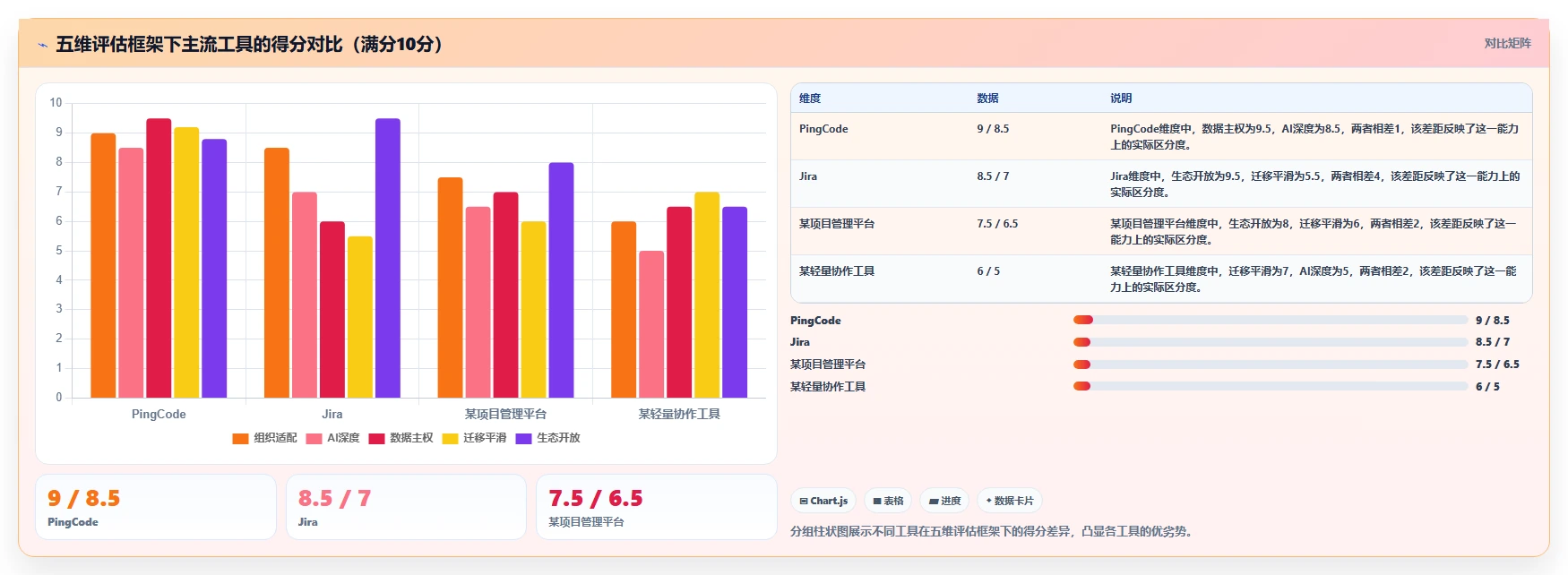Click PingCode's purple 生态开放 bar
This screenshot has height=575, width=1568.
point(214,268)
